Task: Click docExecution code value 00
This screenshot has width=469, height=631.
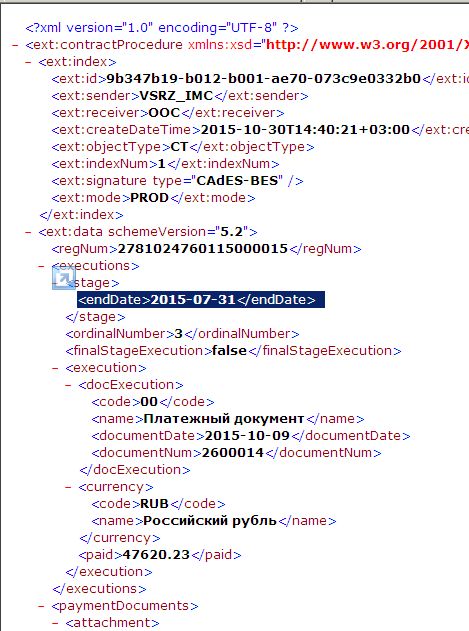Action: tap(149, 402)
